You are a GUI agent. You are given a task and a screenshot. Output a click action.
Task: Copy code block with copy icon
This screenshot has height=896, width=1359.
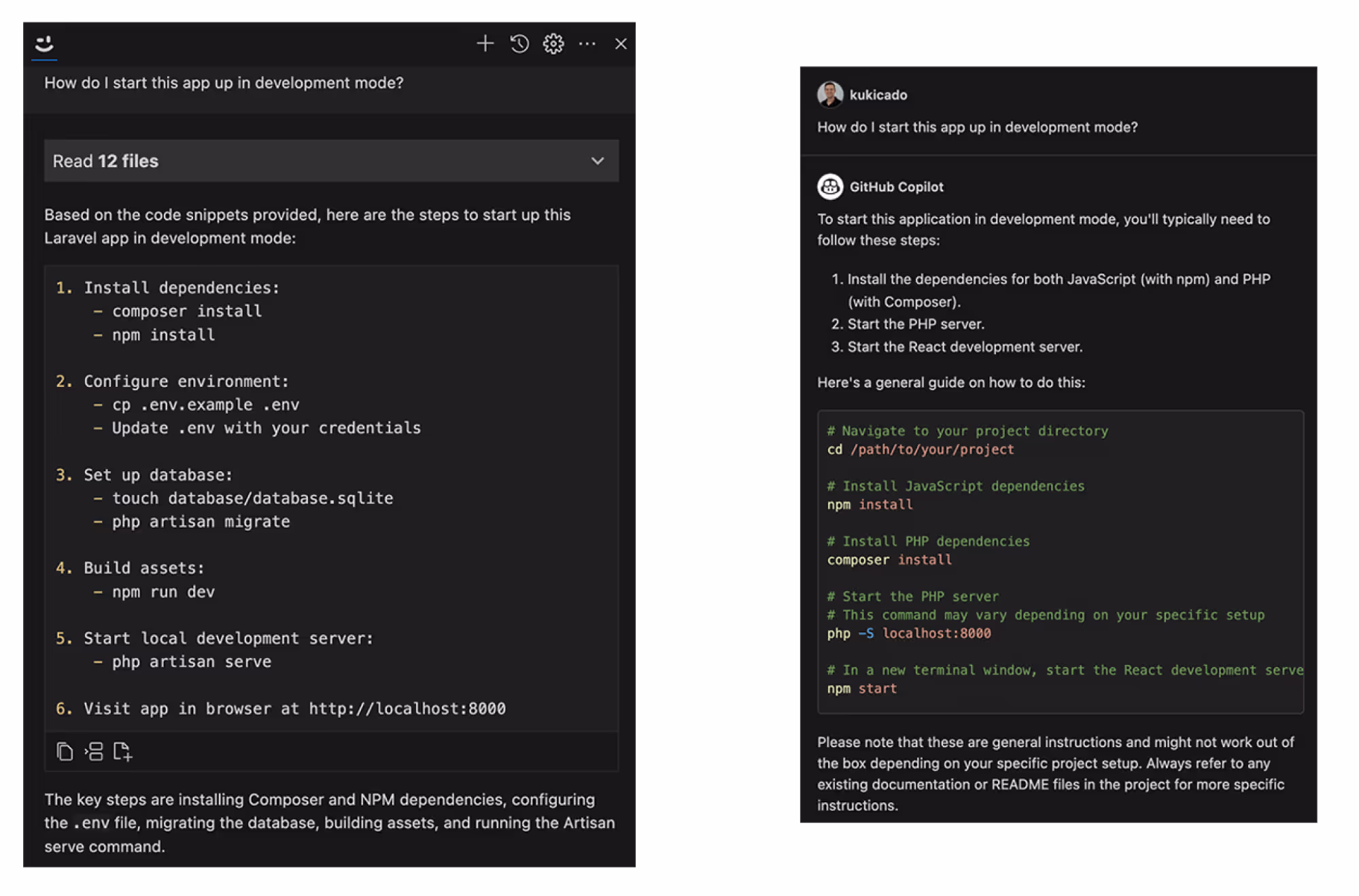(65, 751)
